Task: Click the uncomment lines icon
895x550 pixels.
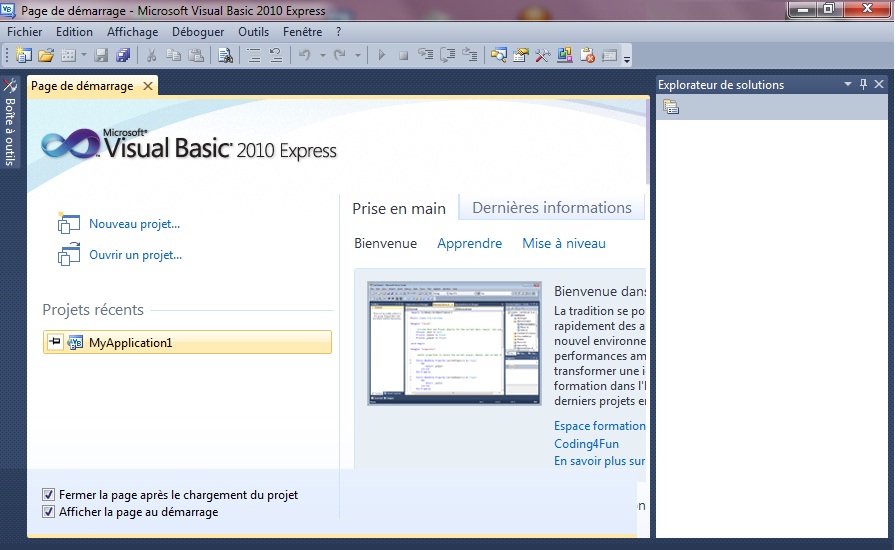Action: tap(276, 55)
